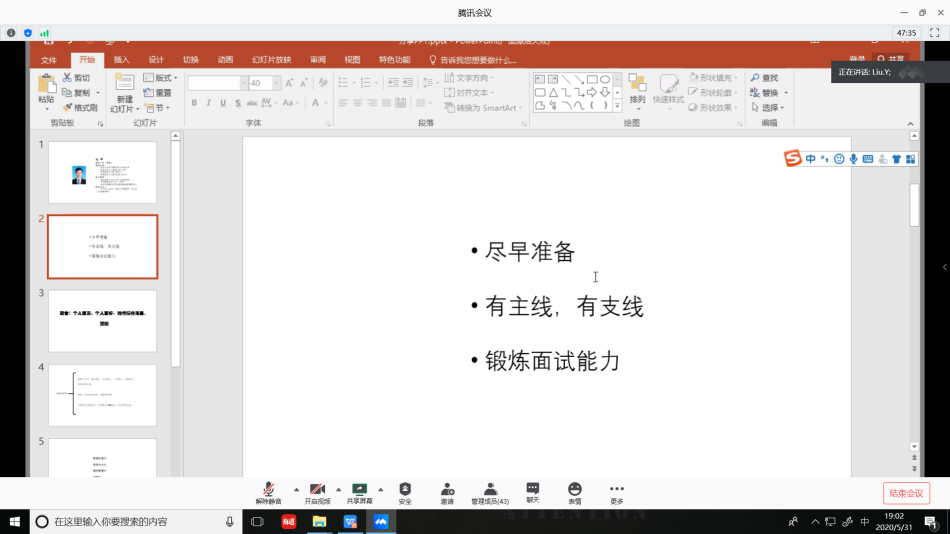Turn on camera with 开启视频
Image resolution: width=950 pixels, height=534 pixels.
tap(317, 491)
